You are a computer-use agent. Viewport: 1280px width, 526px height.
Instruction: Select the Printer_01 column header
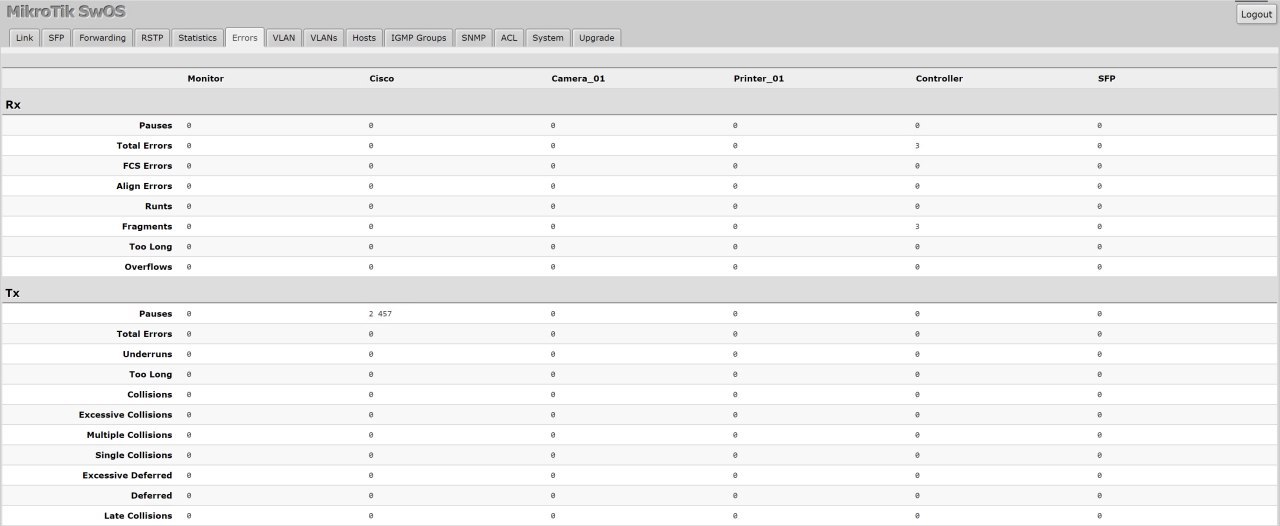(758, 78)
